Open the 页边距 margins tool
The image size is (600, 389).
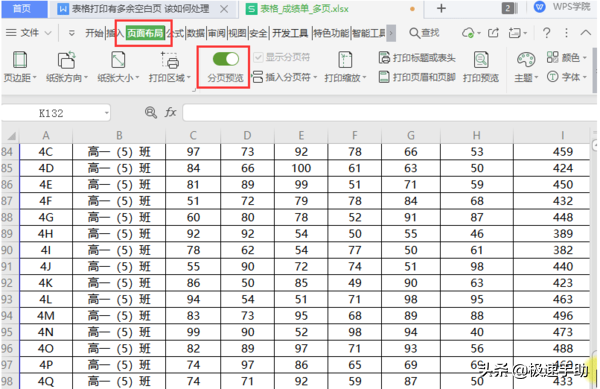pos(20,67)
